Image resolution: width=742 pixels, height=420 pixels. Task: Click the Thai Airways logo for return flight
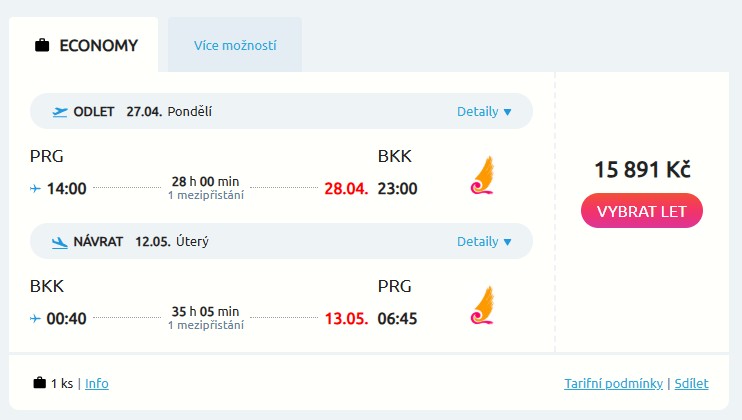click(482, 305)
